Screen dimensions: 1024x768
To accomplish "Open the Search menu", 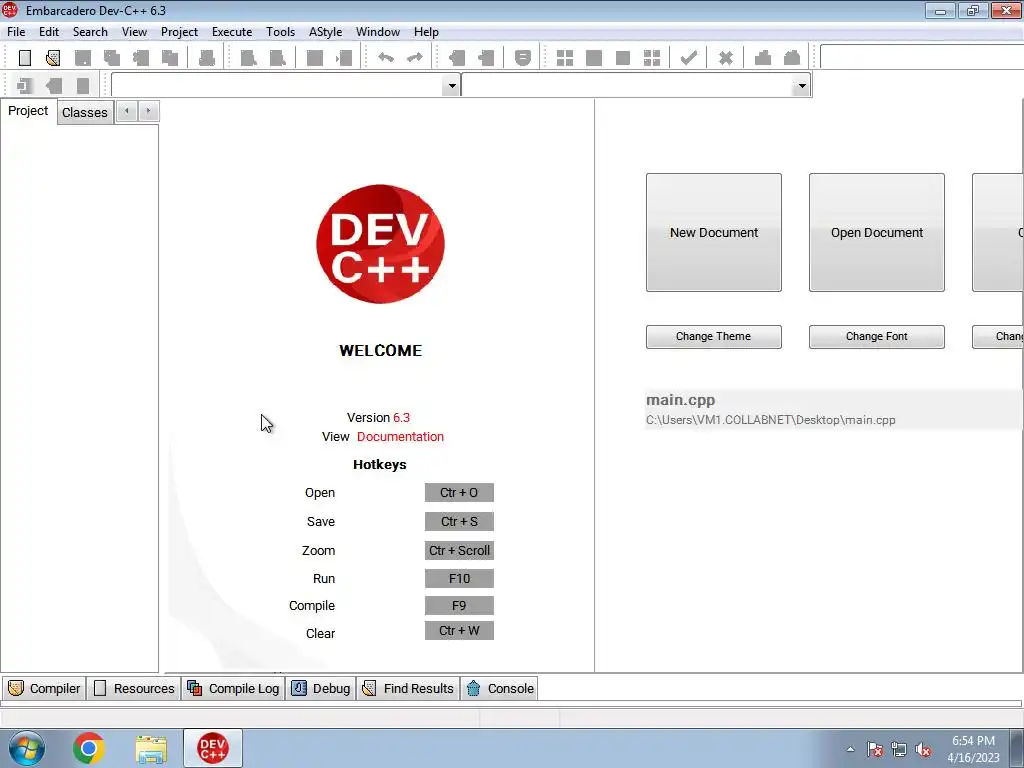I will [x=90, y=32].
